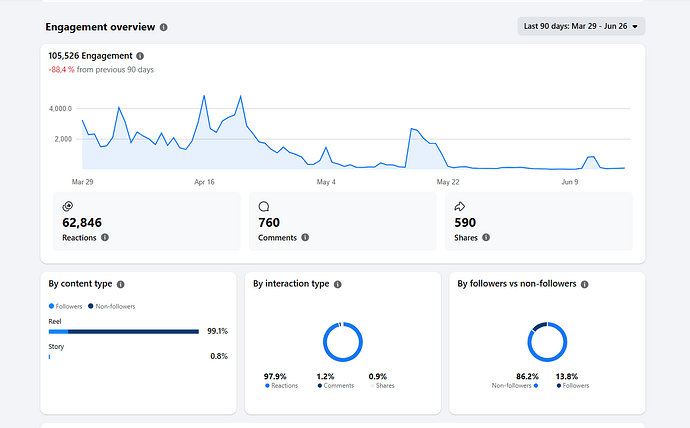Image resolution: width=690 pixels, height=428 pixels.
Task: Toggle the Followers legend in content type
Action: [x=65, y=307]
